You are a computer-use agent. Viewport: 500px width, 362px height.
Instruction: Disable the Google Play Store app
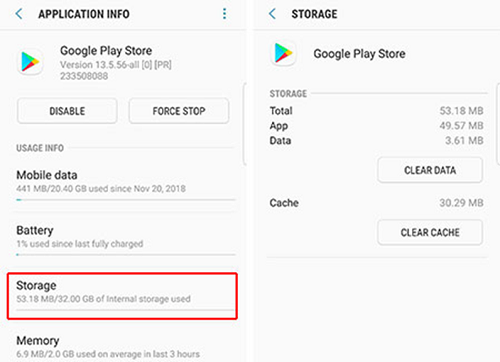coord(67,111)
